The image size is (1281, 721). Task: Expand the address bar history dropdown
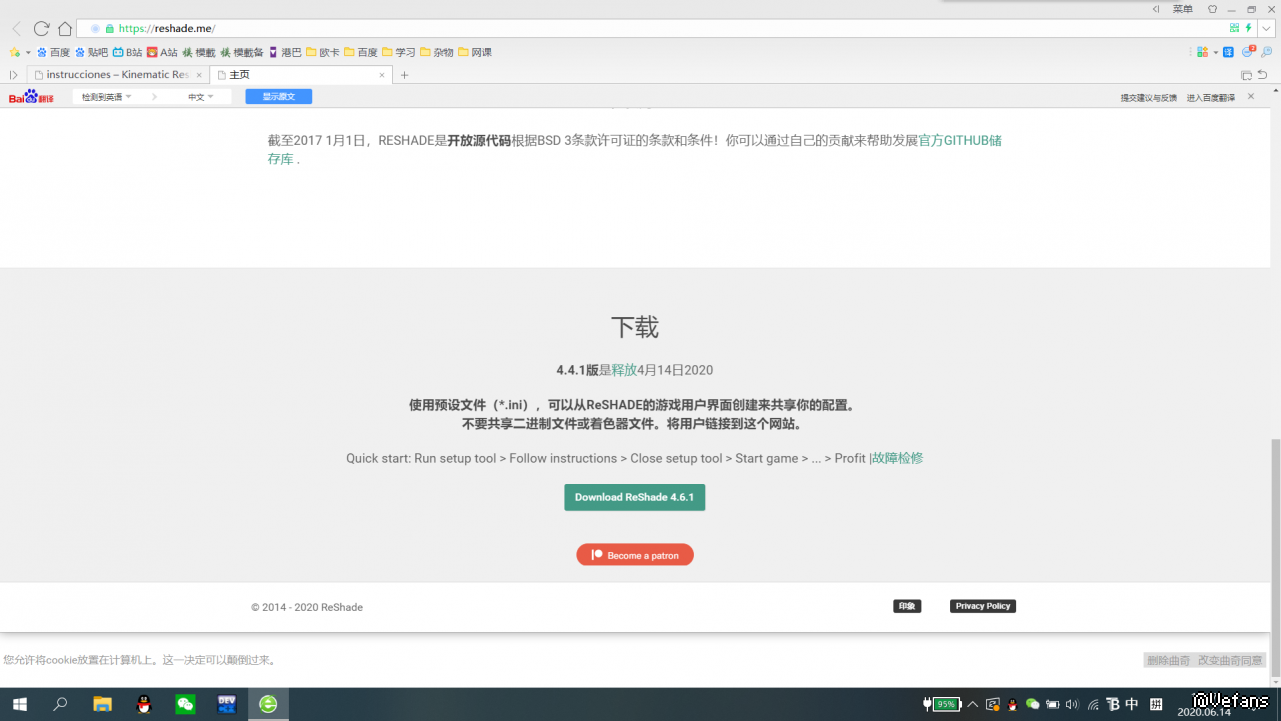point(1266,28)
